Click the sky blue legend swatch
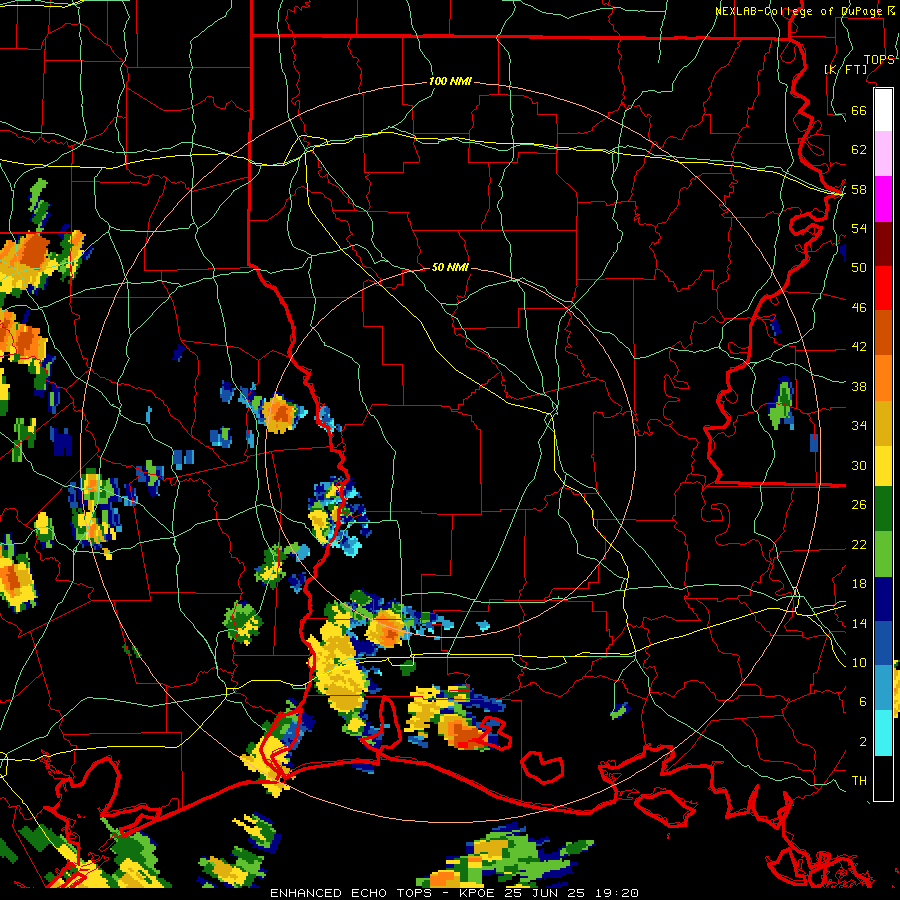 pyautogui.click(x=883, y=688)
